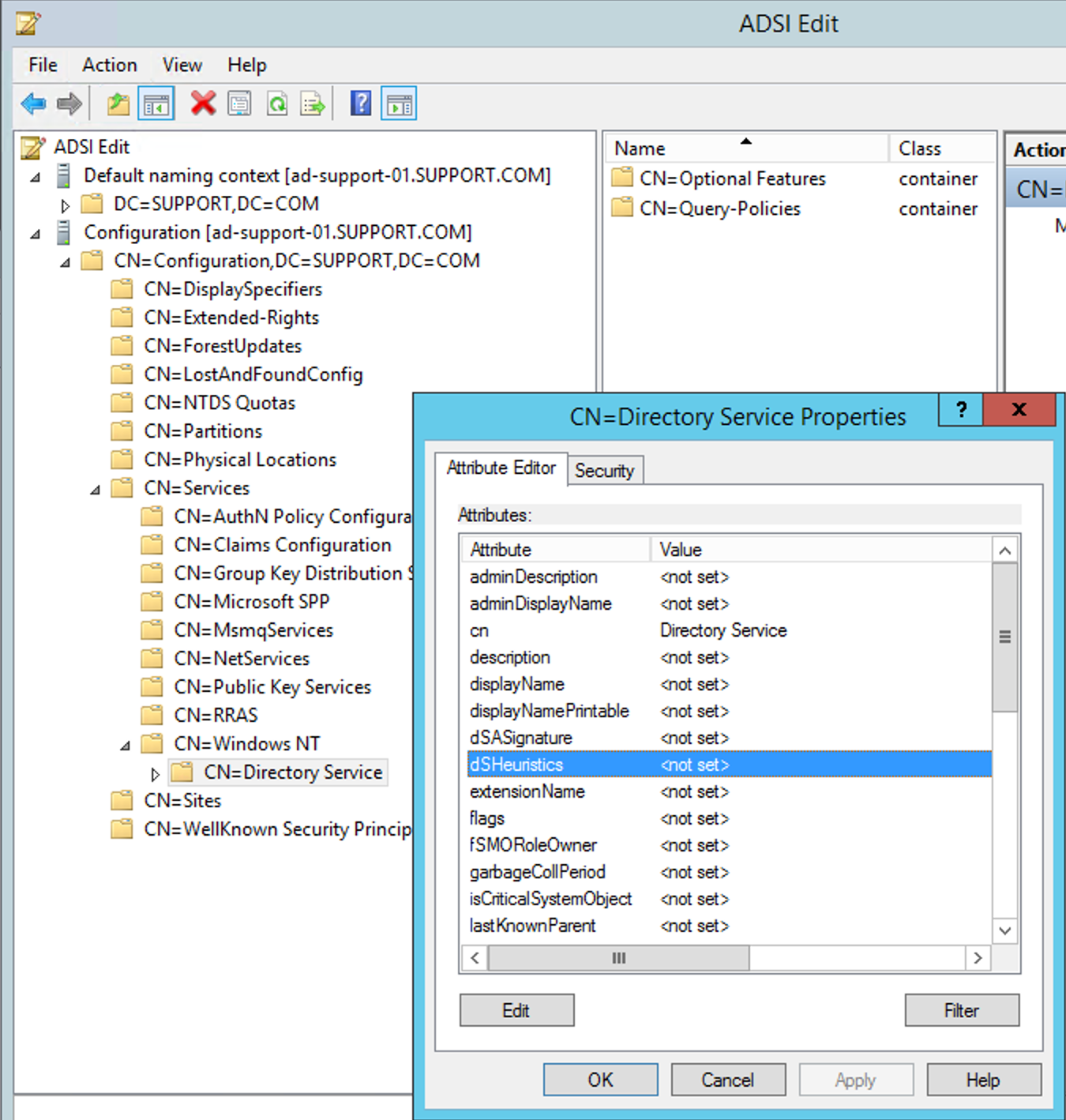The height and width of the screenshot is (1120, 1066).
Task: Toggle the Show/Hide Action Pane icon
Action: (399, 103)
